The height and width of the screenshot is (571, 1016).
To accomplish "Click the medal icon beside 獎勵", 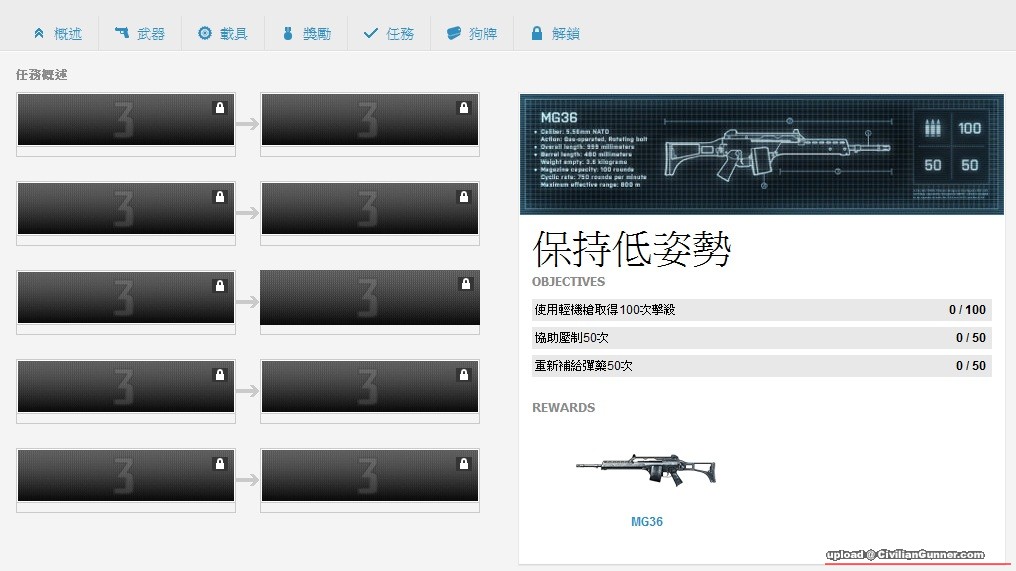I will click(288, 33).
